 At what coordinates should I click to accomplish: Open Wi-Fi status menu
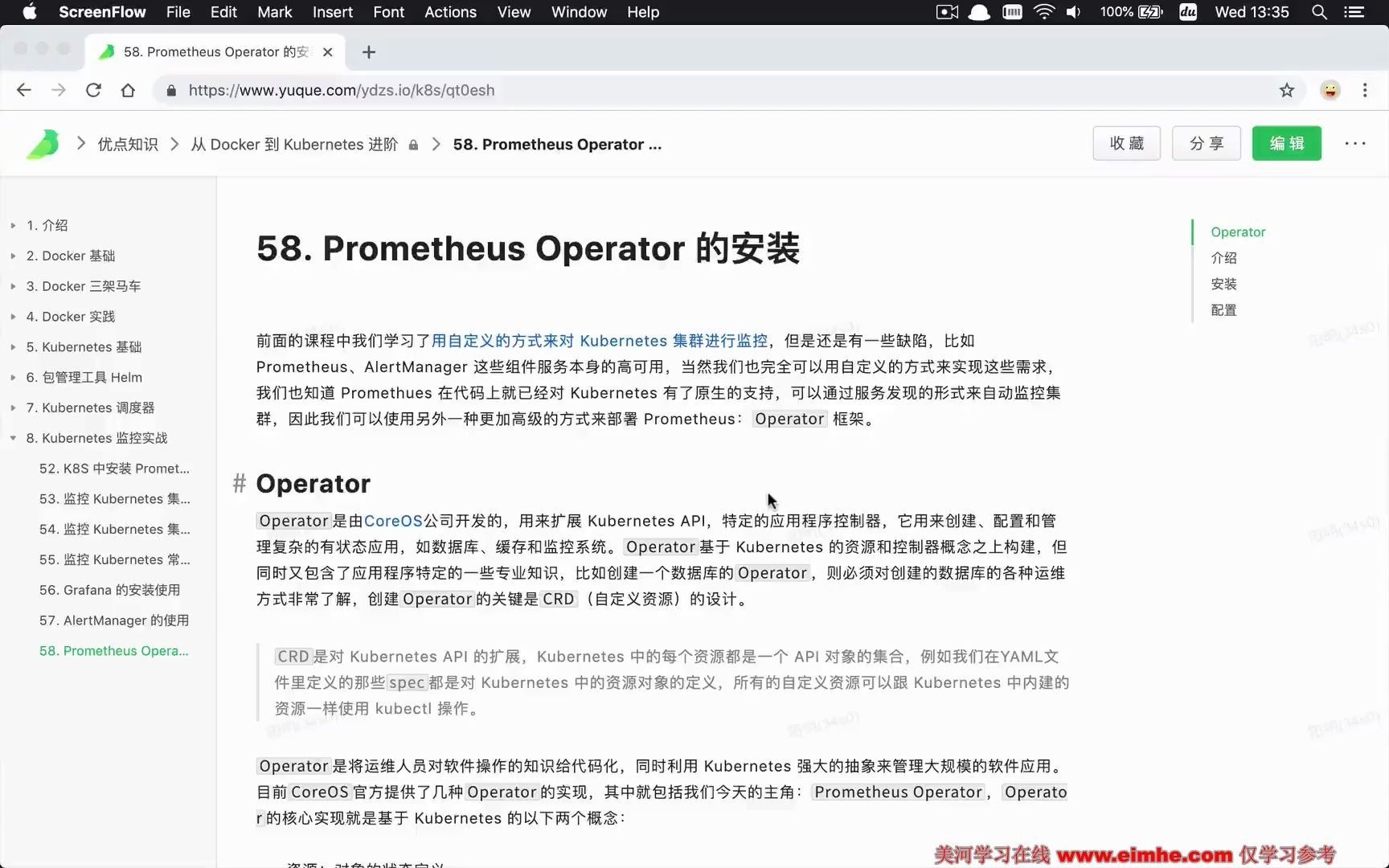tap(1043, 12)
